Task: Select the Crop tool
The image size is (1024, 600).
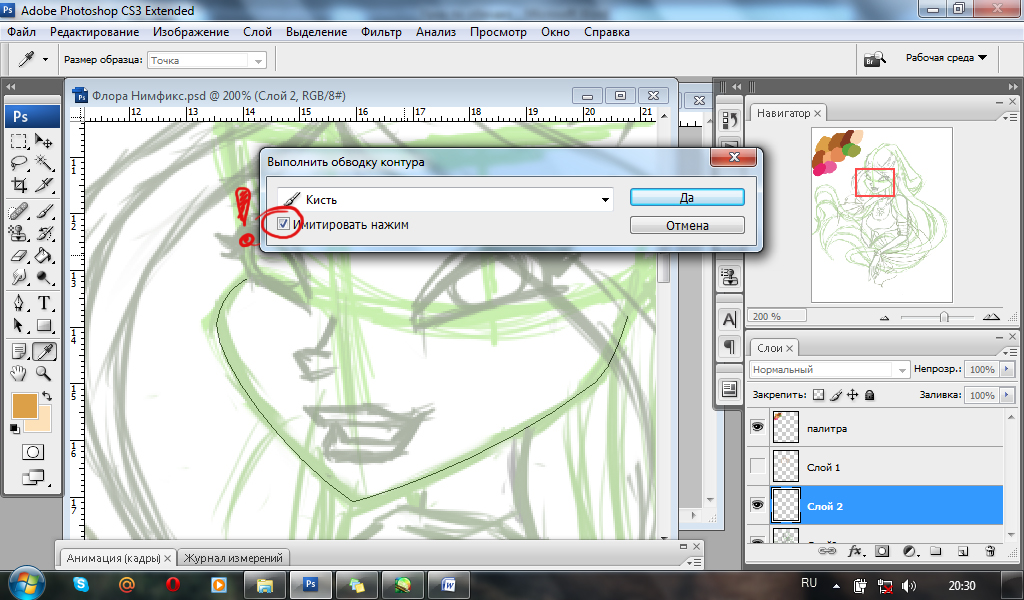Action: (x=19, y=186)
